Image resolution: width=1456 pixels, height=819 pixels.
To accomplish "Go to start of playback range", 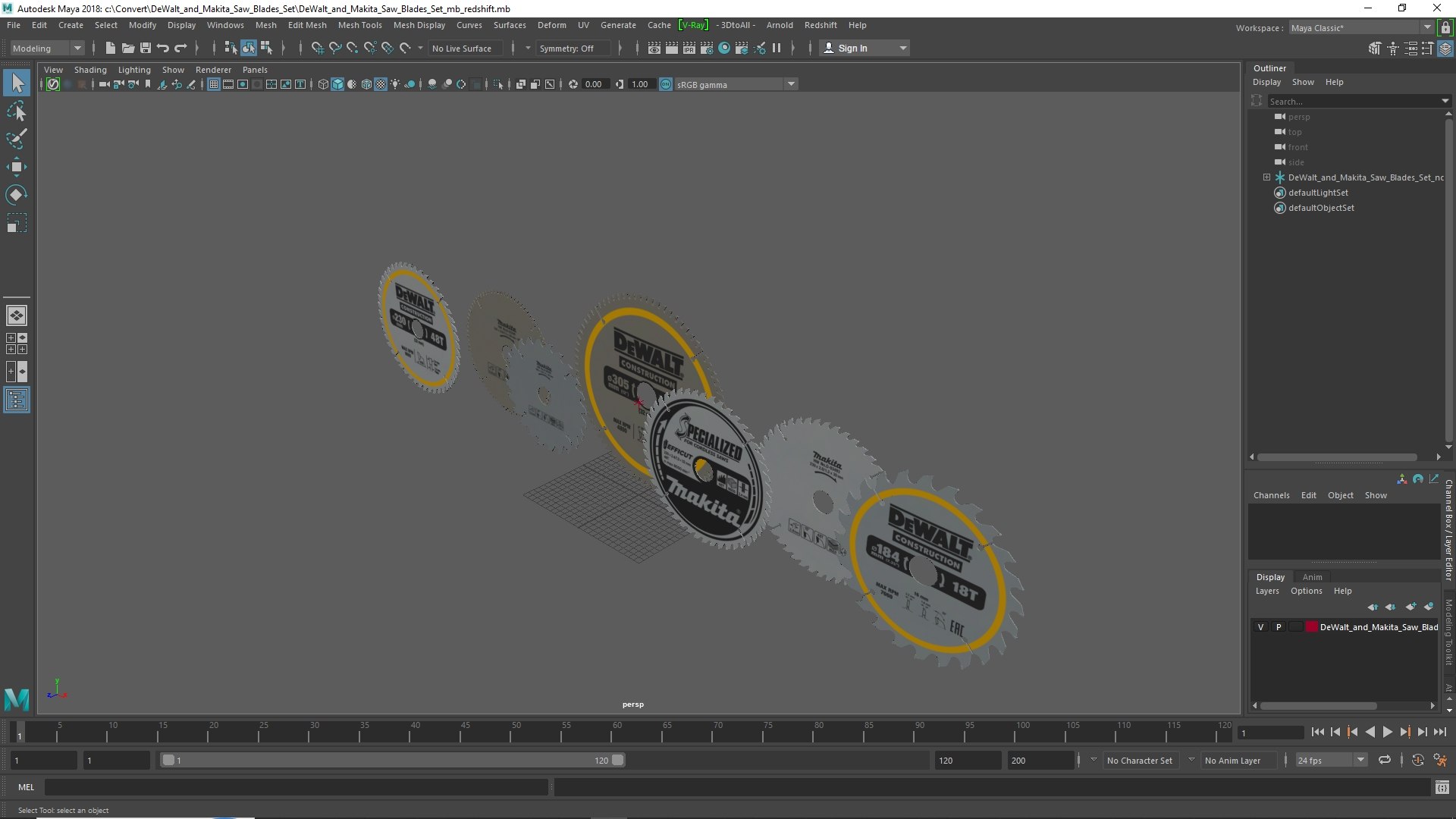I will 1317,732.
